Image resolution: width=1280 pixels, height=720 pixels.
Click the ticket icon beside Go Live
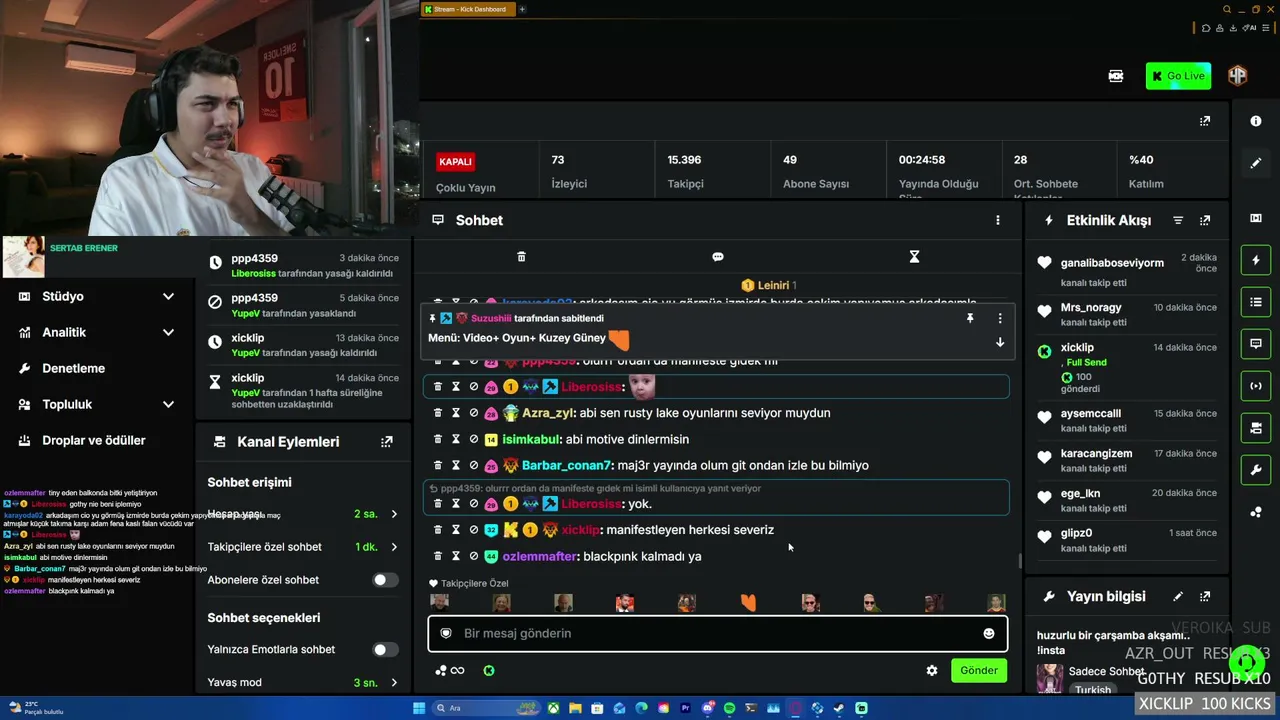tap(1116, 76)
